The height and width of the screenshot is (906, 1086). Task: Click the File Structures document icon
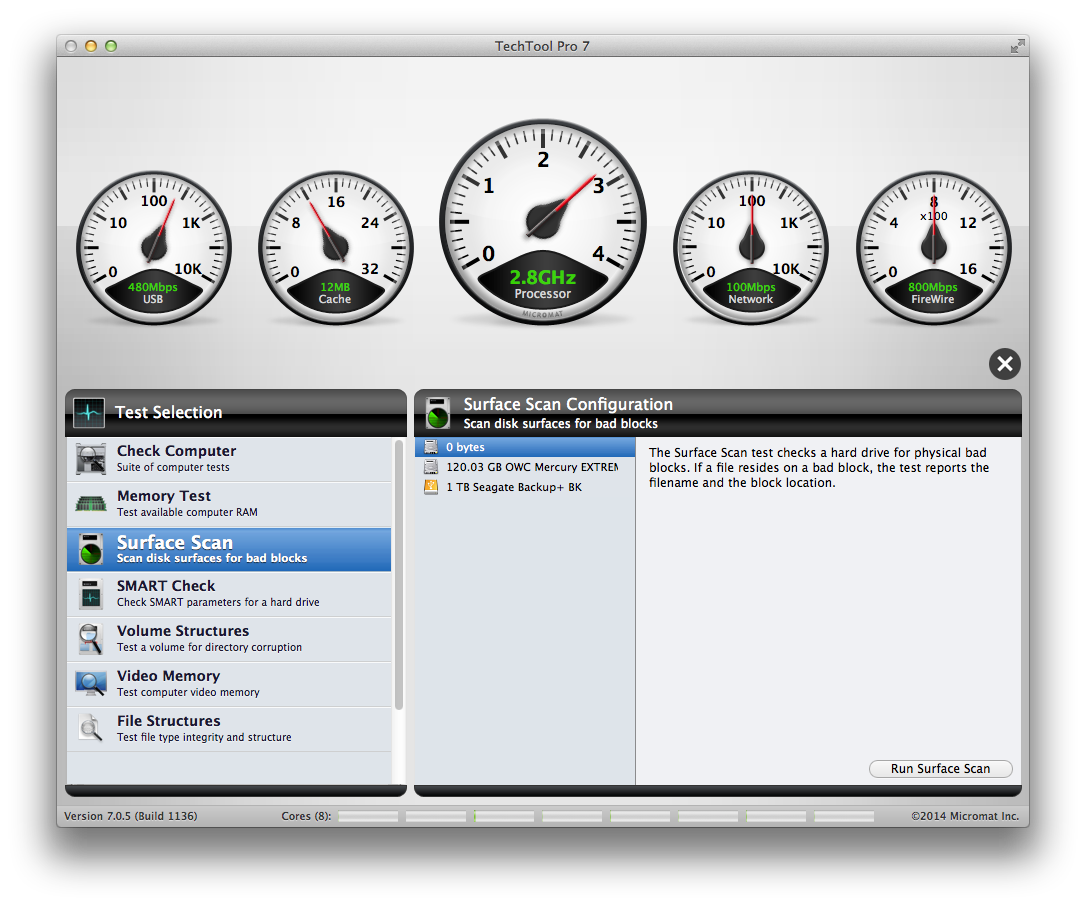(x=91, y=728)
